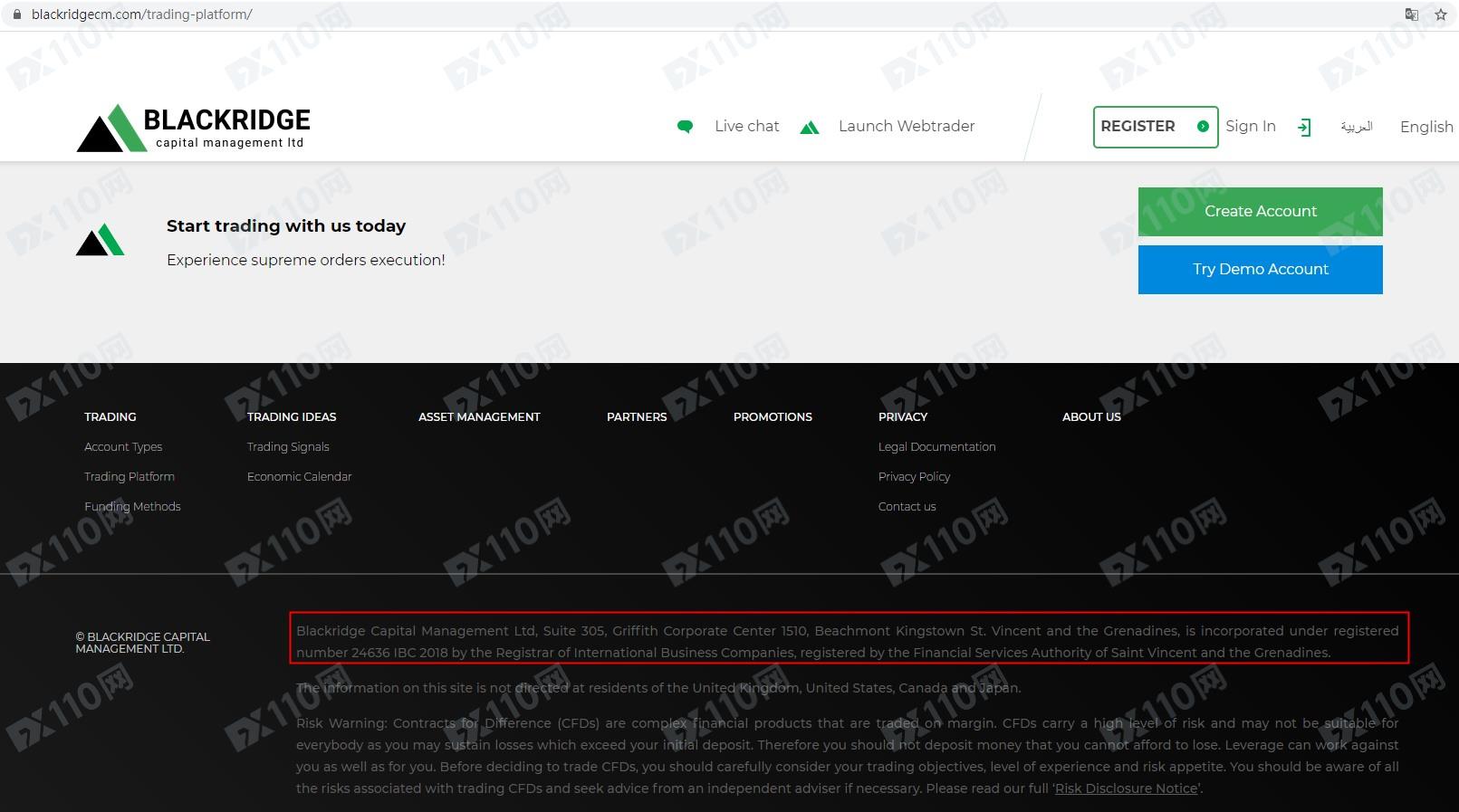Click the green Live chat bubble icon
The width and height of the screenshot is (1459, 812).
tap(686, 127)
